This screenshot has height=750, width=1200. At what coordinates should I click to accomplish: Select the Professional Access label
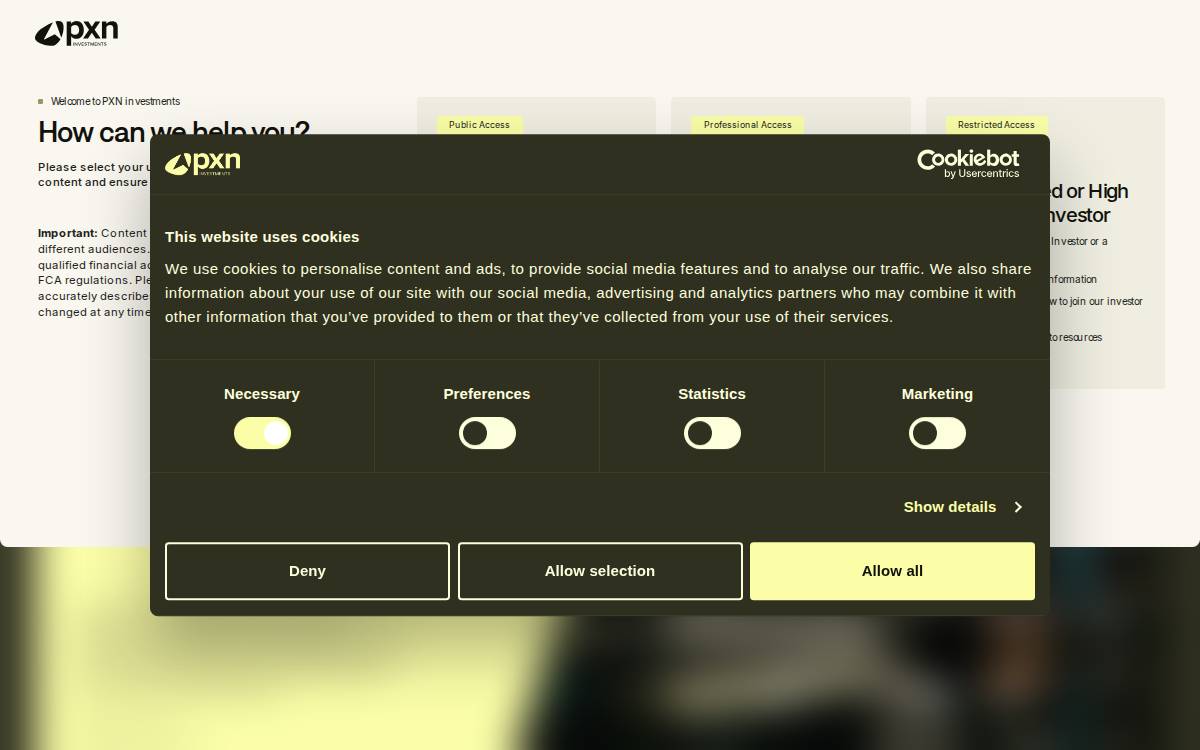747,125
